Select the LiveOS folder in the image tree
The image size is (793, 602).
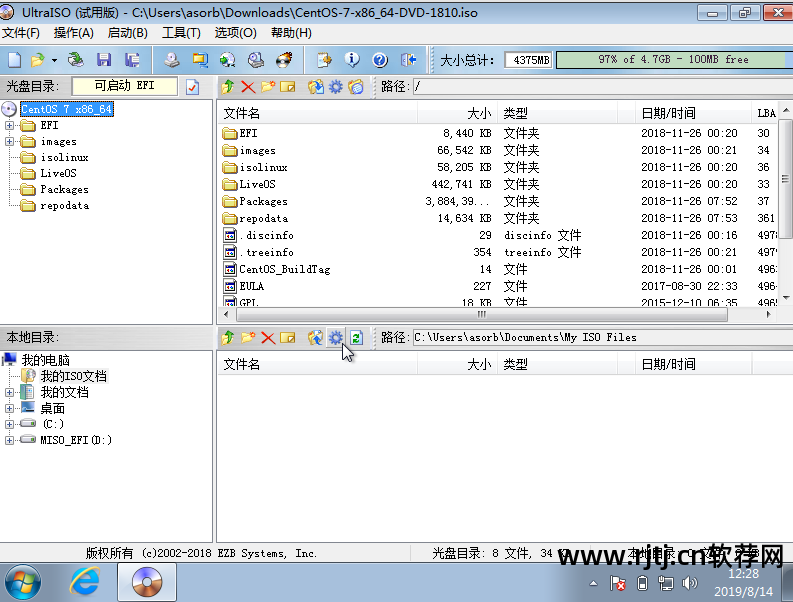point(58,174)
